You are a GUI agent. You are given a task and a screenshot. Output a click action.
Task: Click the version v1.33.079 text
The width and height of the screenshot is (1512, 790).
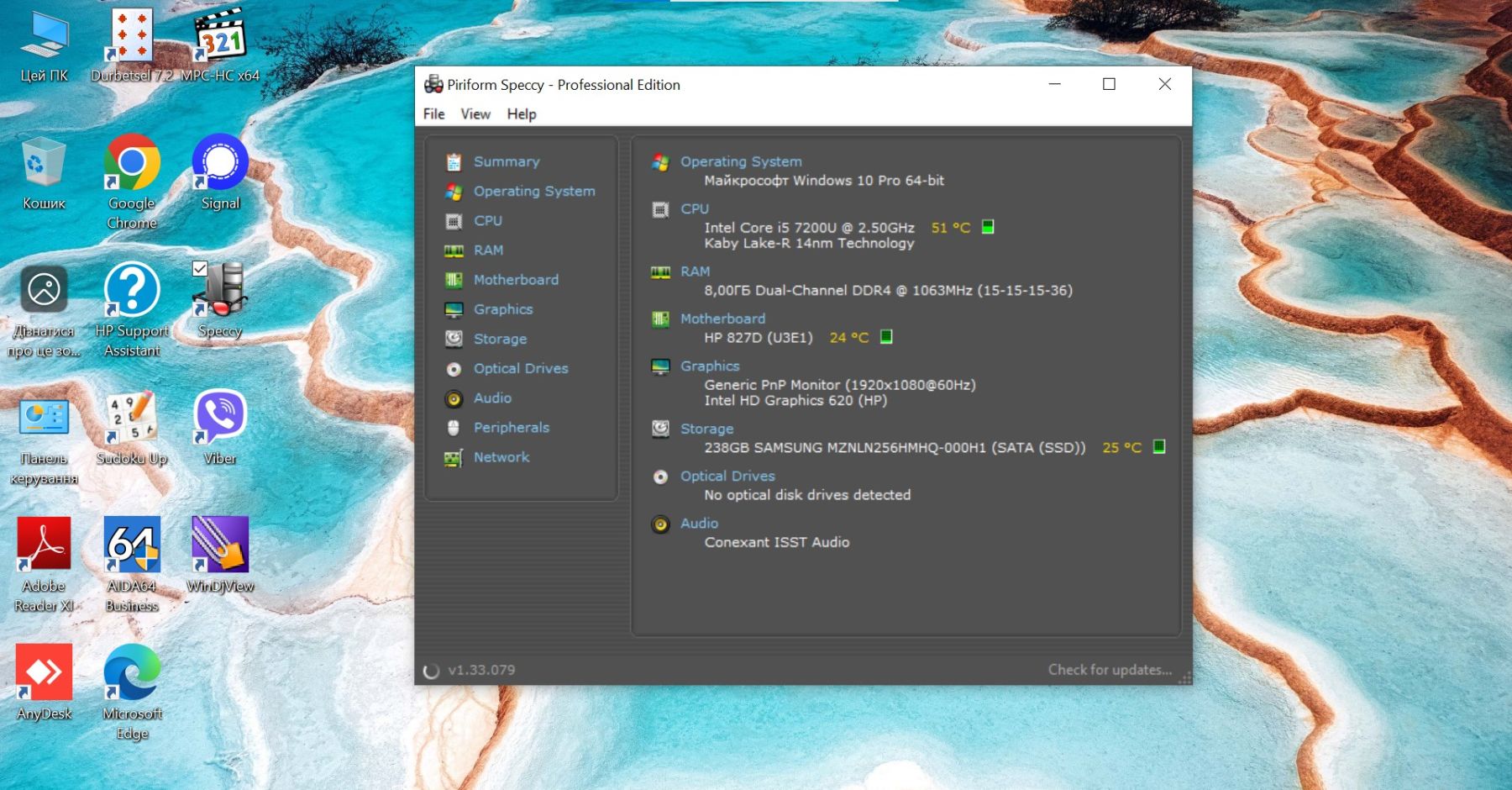[481, 670]
